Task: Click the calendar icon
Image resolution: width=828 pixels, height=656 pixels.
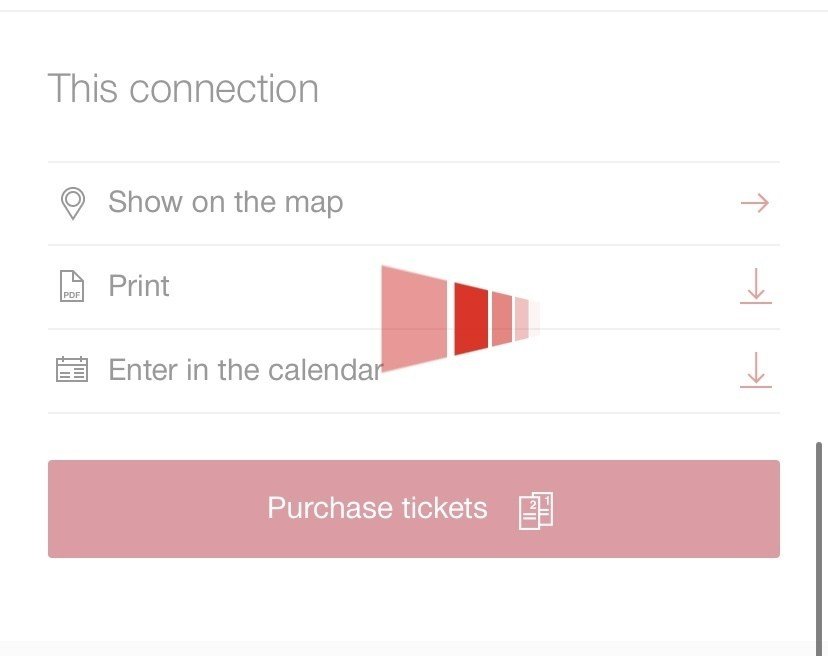Action: (x=72, y=369)
